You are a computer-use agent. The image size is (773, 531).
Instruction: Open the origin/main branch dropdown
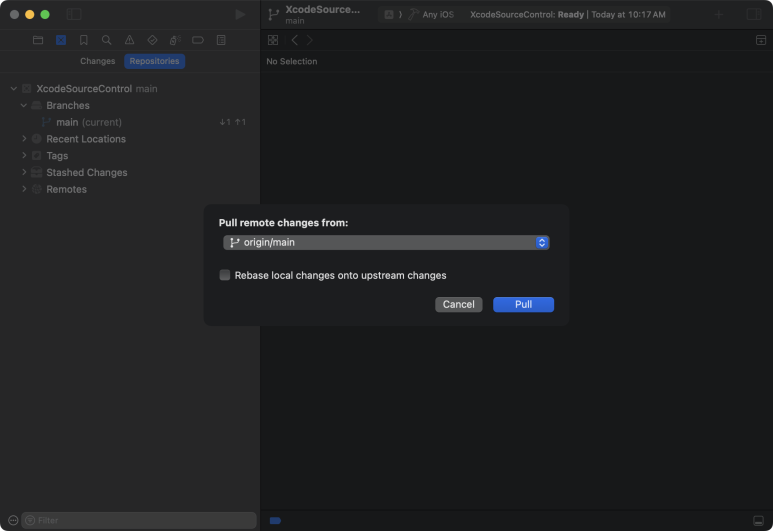tap(386, 243)
